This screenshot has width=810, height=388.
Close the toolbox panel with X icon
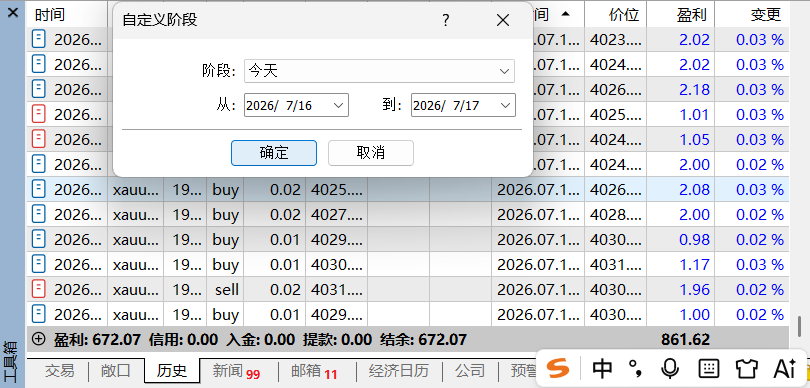click(12, 12)
